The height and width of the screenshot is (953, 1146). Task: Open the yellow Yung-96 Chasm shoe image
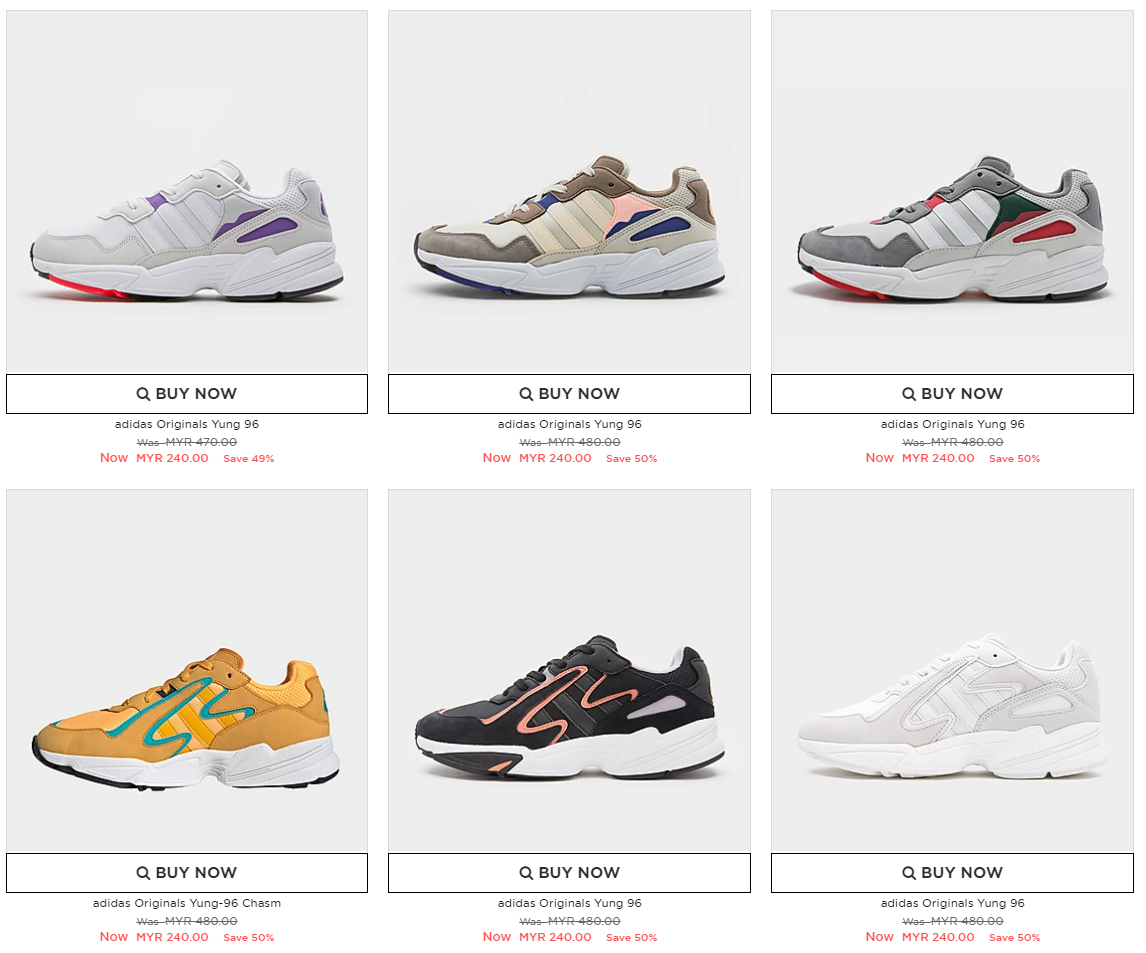pyautogui.click(x=187, y=671)
